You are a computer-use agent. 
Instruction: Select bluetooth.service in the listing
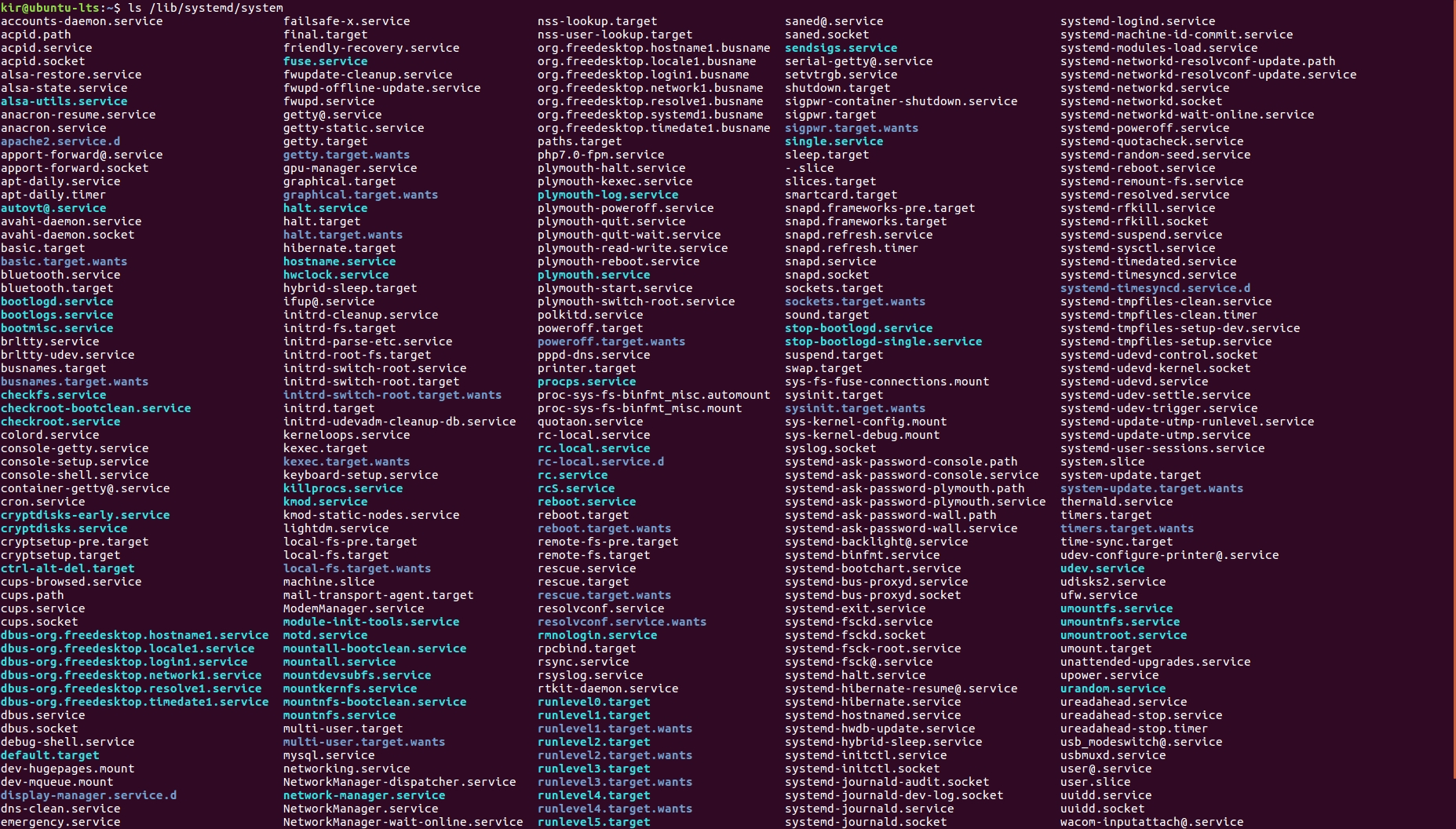point(60,275)
